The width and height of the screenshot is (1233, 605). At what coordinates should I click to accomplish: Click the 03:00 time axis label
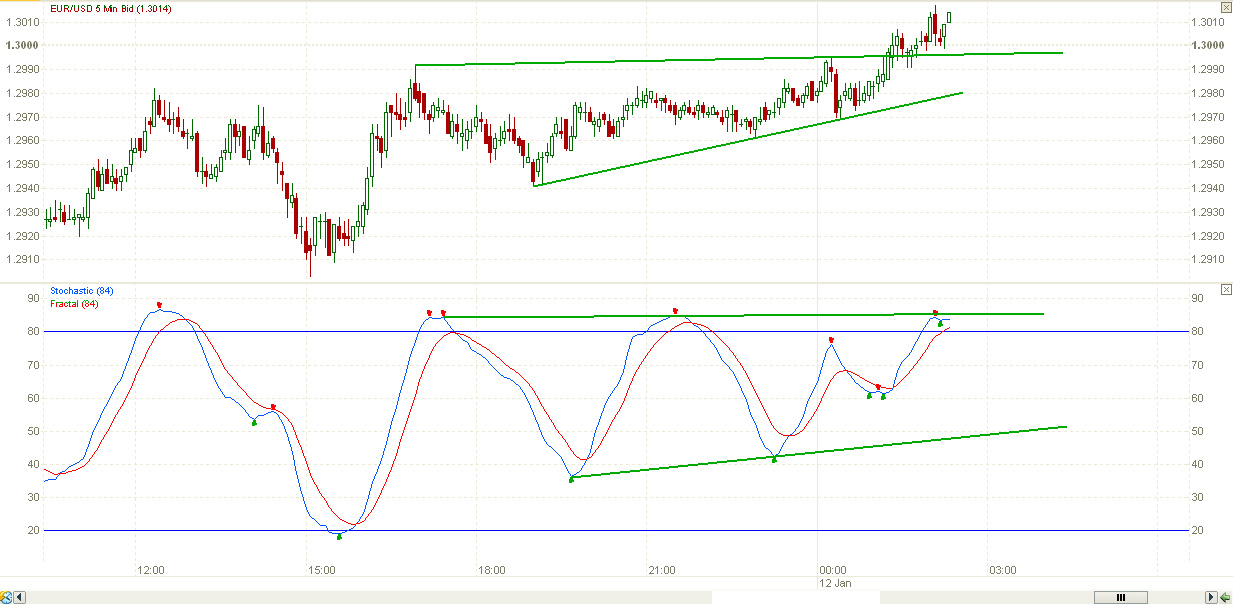tap(1003, 571)
